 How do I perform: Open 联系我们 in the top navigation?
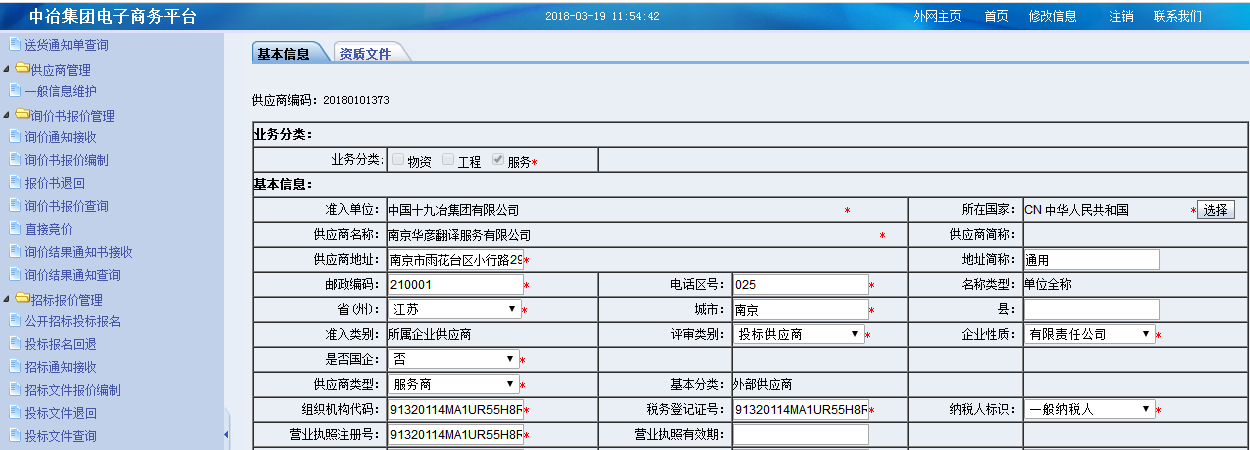point(1178,16)
